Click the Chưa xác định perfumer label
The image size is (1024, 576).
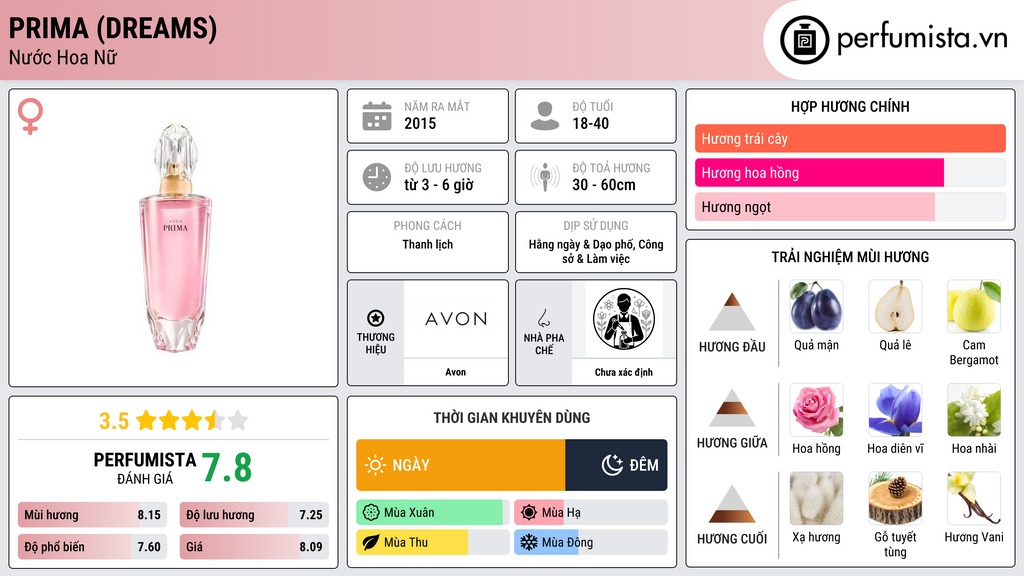624,372
